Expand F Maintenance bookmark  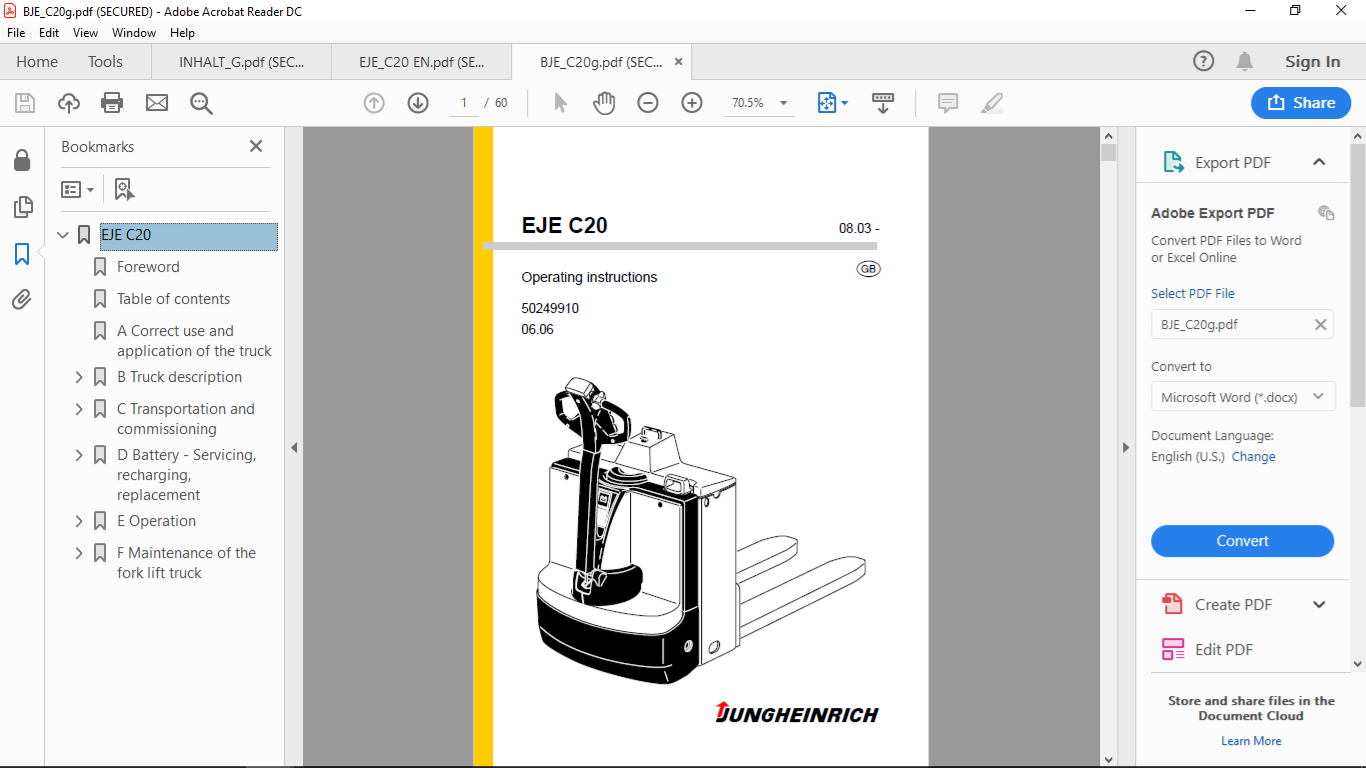coord(79,553)
